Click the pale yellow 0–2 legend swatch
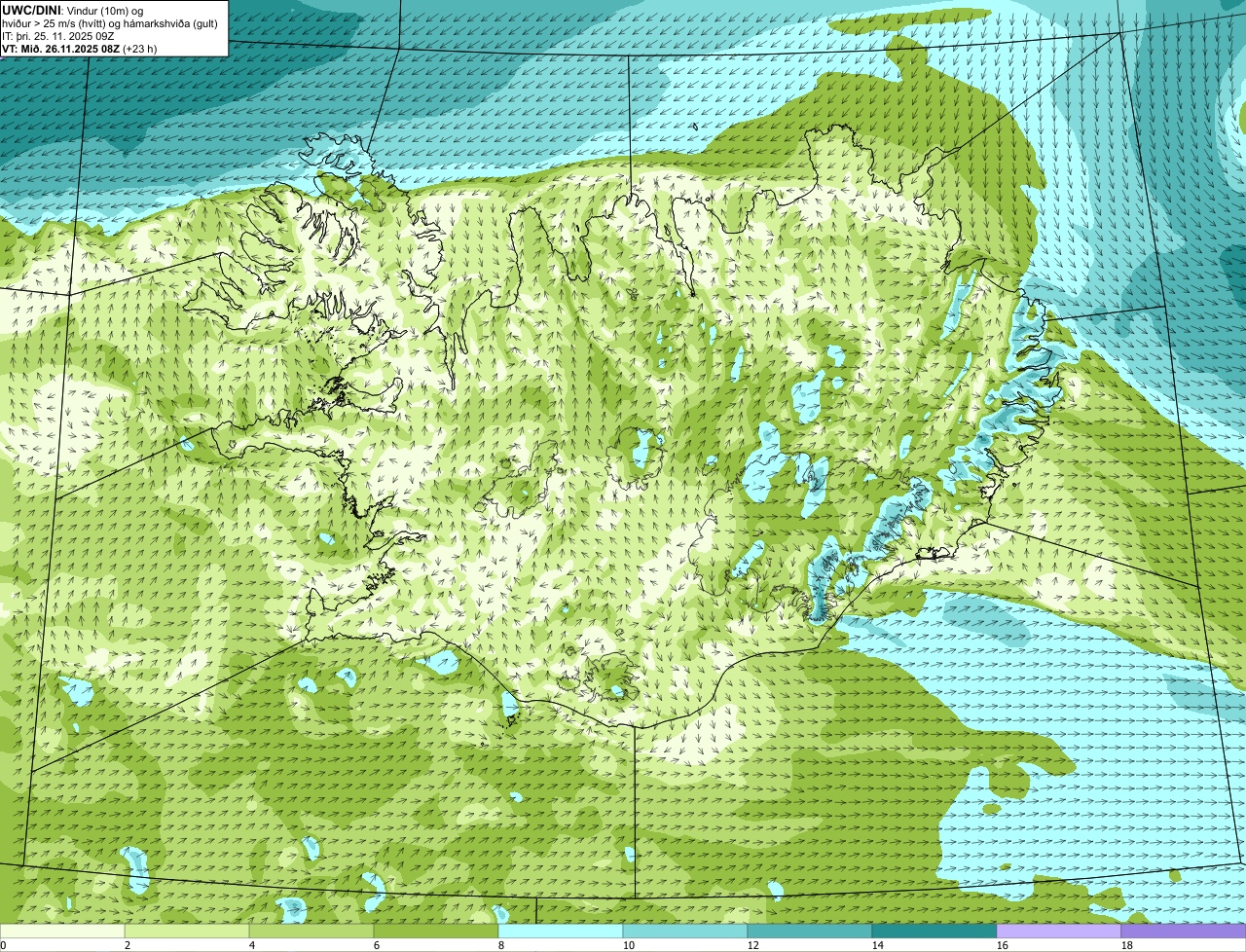The height and width of the screenshot is (952, 1246). click(x=62, y=932)
